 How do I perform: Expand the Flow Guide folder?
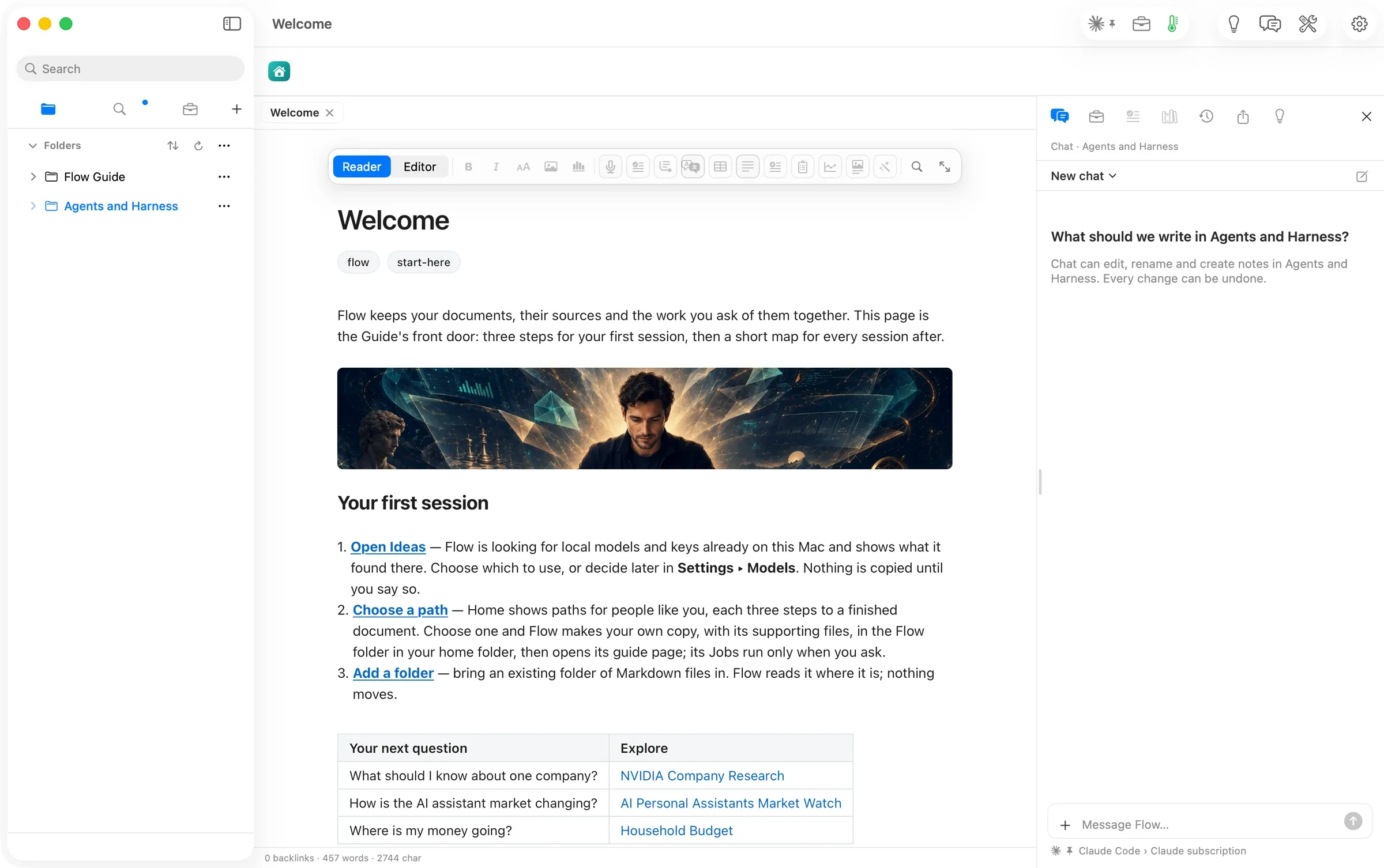tap(33, 177)
